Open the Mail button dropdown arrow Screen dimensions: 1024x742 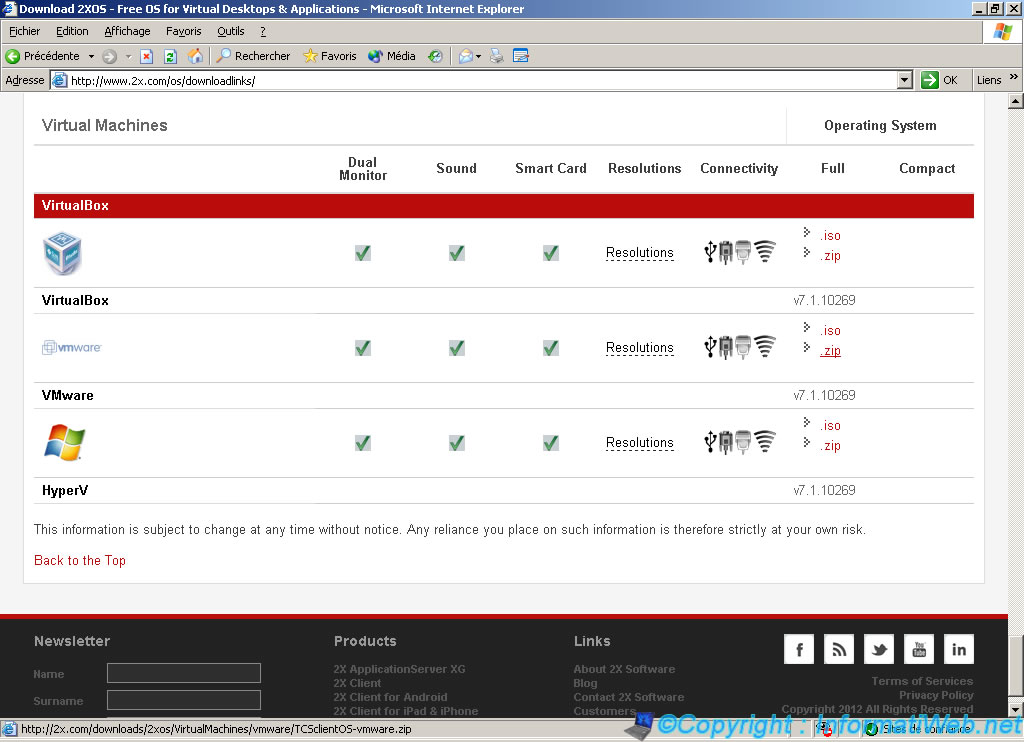point(480,56)
